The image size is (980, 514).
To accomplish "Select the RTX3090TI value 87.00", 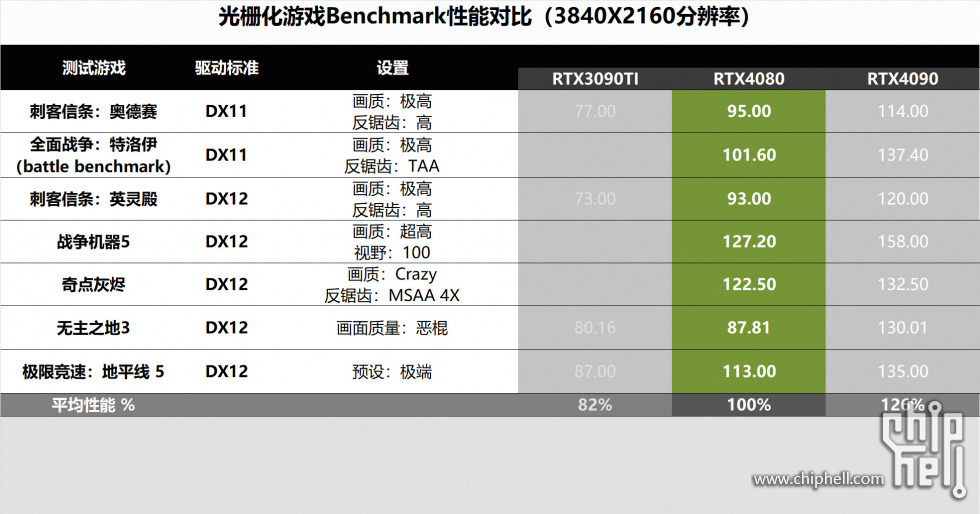I will [595, 371].
